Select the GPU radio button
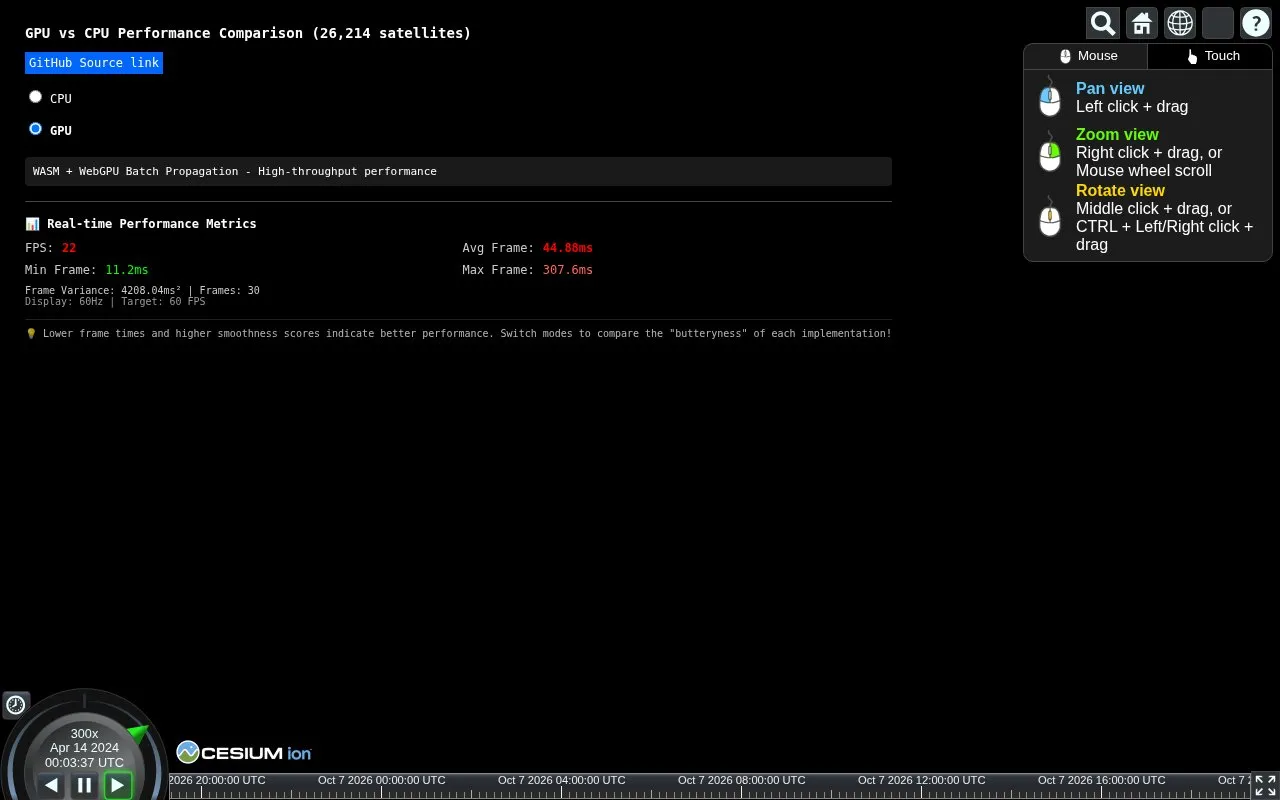The height and width of the screenshot is (800, 1280). [x=36, y=129]
